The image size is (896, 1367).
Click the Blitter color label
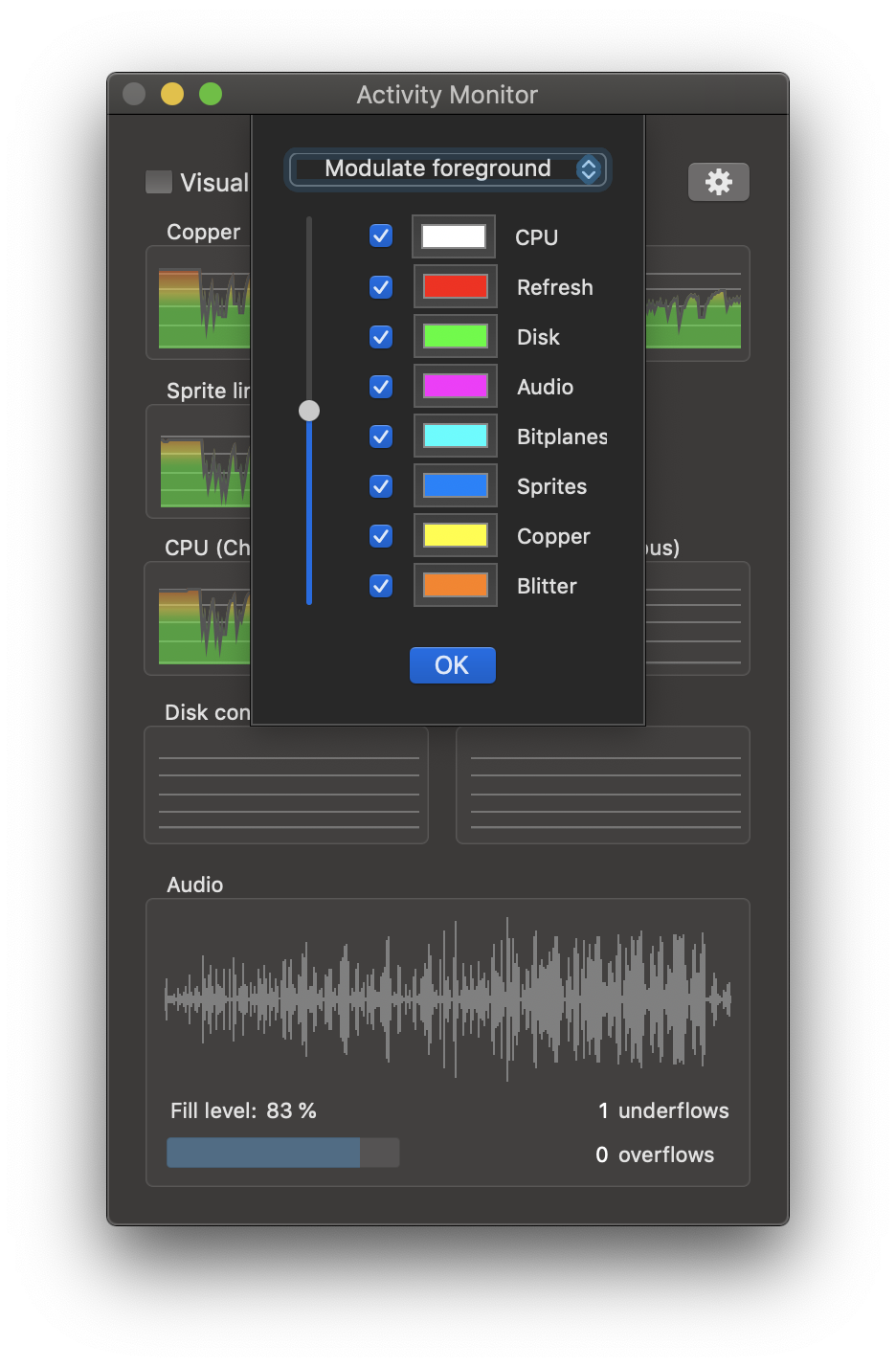coord(547,586)
